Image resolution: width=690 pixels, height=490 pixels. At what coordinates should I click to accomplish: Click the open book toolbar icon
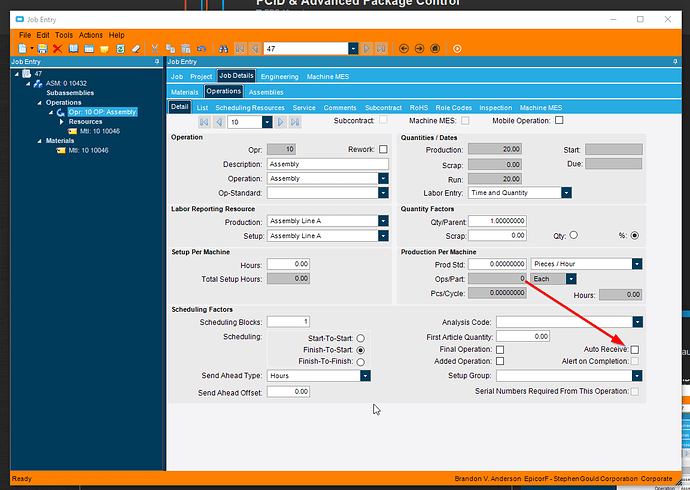[73, 48]
